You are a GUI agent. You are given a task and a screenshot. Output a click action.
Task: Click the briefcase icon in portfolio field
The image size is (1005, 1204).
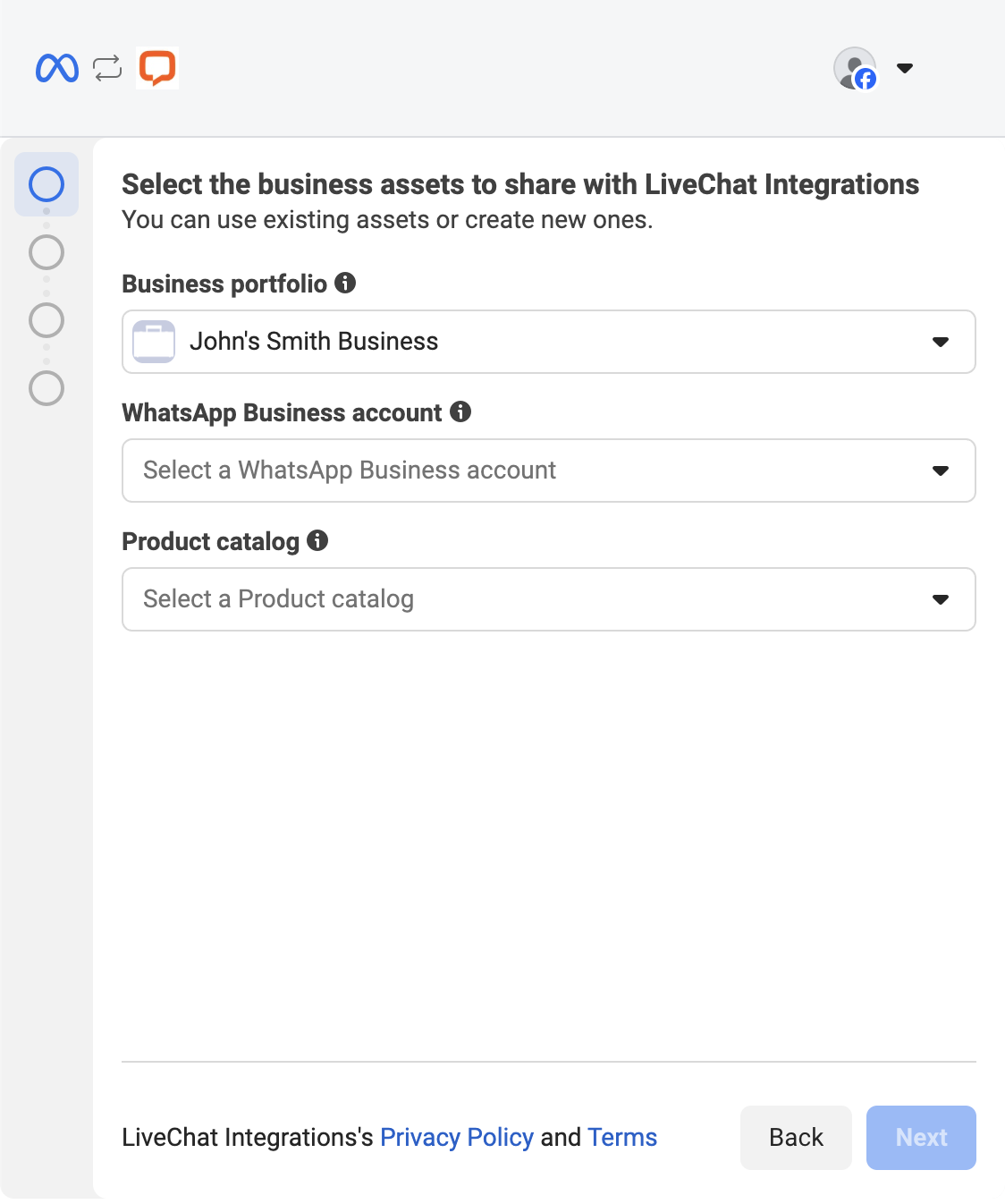point(154,342)
